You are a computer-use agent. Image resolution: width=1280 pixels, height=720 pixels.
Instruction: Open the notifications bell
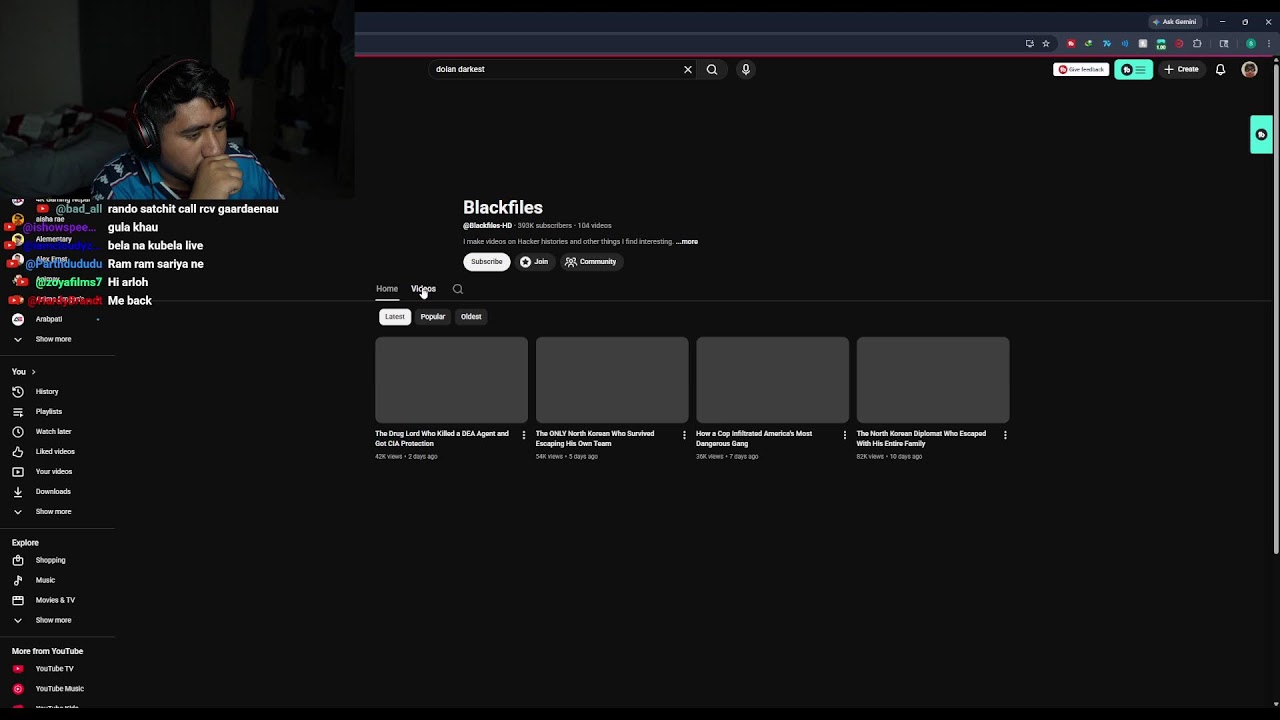1220,69
